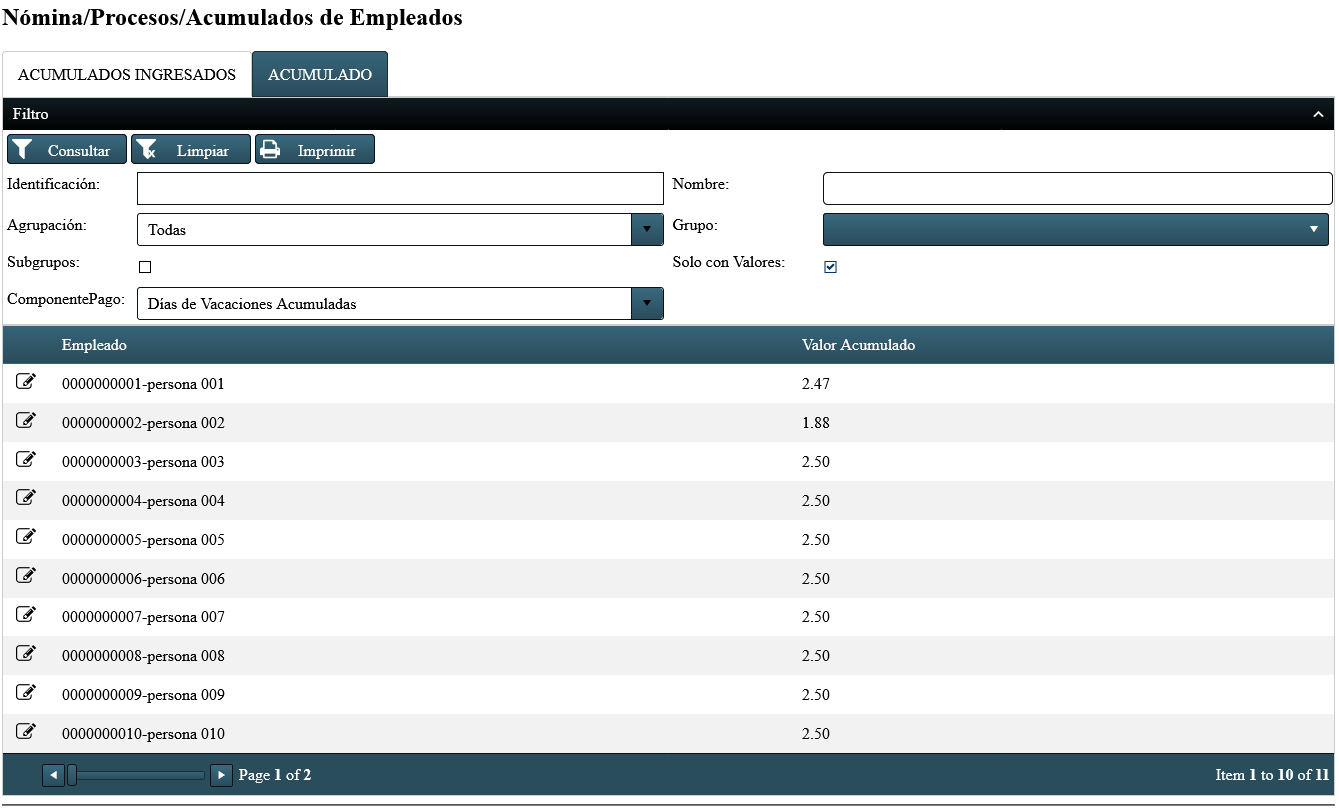Uncheck Solo con Valores checkbox
Screen dimensions: 1339x810
coord(830,267)
